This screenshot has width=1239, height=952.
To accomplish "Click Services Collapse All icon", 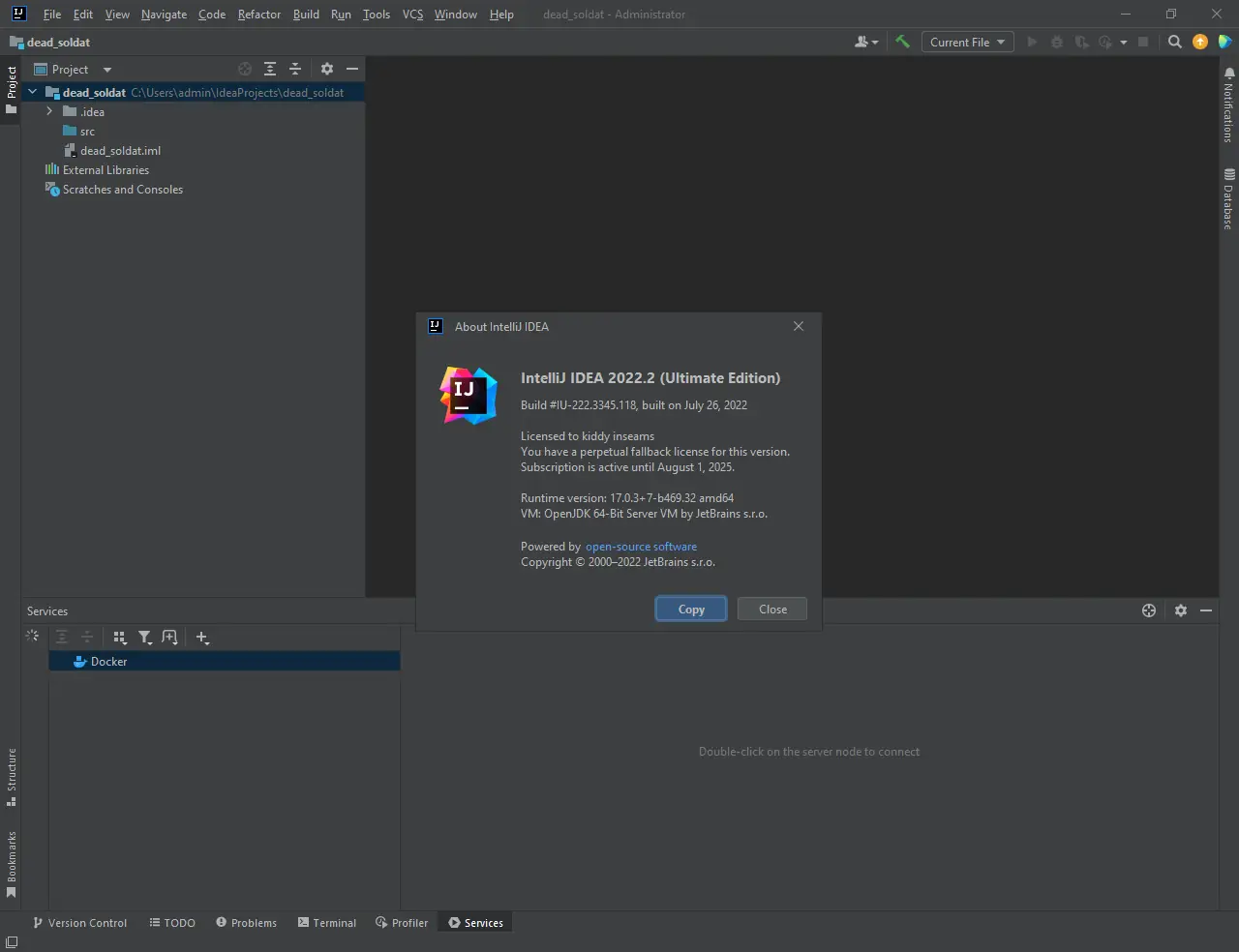I will pyautogui.click(x=87, y=637).
